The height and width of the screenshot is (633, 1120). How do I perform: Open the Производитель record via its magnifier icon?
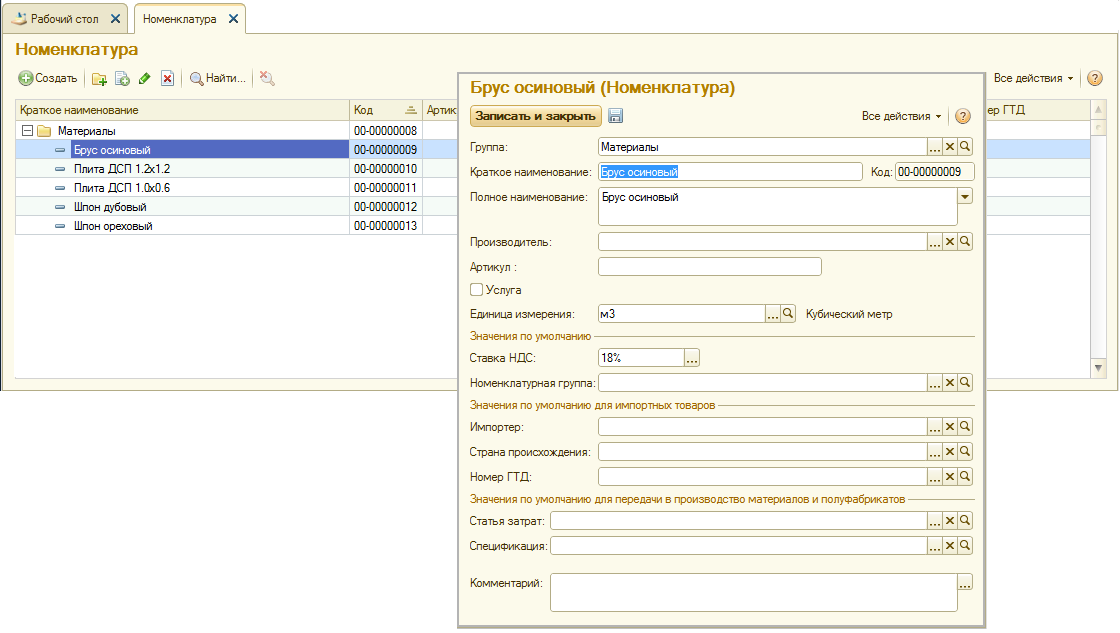965,242
